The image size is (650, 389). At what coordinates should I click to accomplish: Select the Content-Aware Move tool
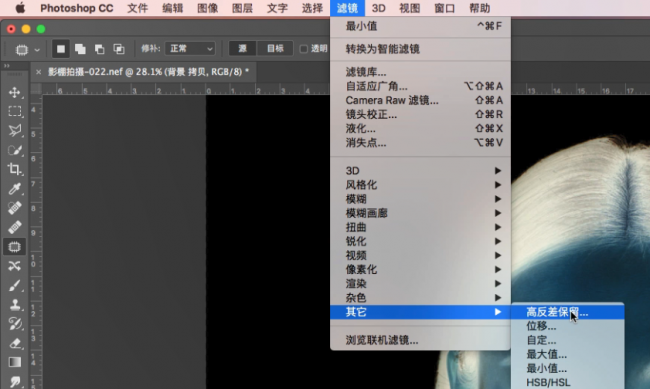click(15, 266)
